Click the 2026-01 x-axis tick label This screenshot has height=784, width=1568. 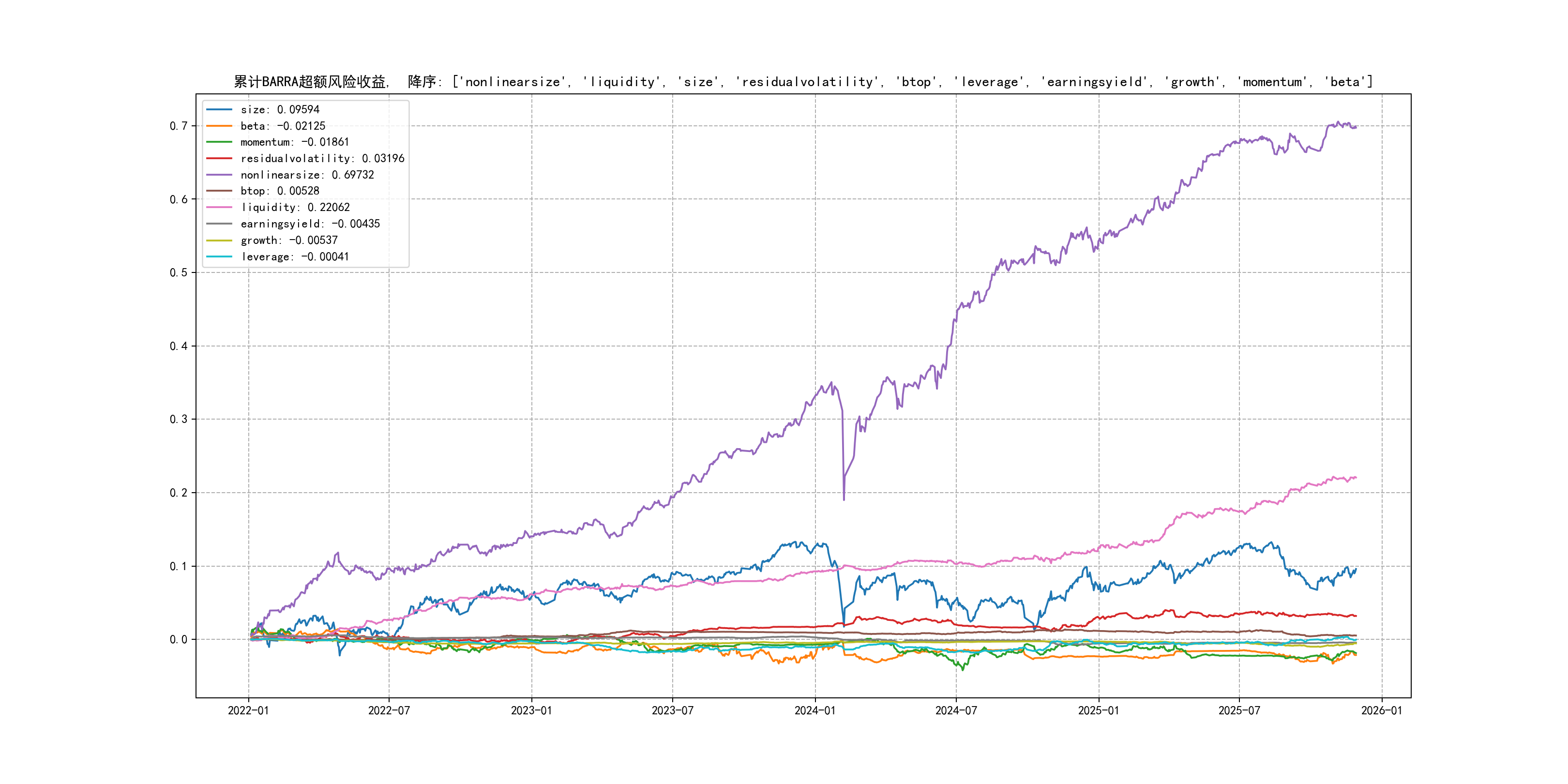coord(1381,710)
